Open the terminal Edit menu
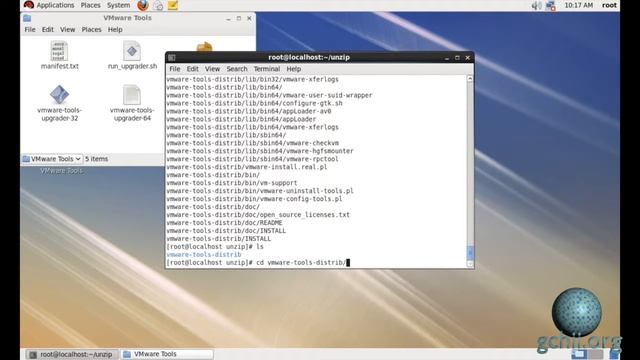Viewport: 640px width, 360px height. click(x=192, y=69)
